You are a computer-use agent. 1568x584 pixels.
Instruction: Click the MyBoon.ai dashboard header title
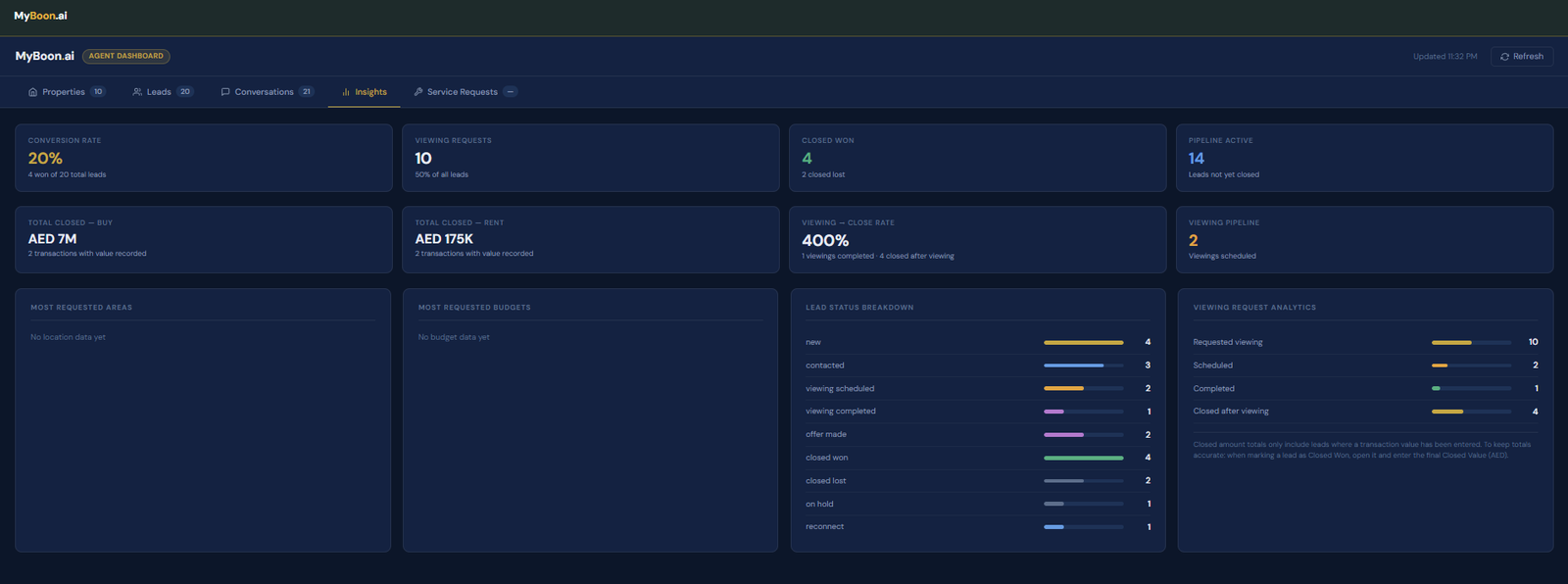(45, 56)
